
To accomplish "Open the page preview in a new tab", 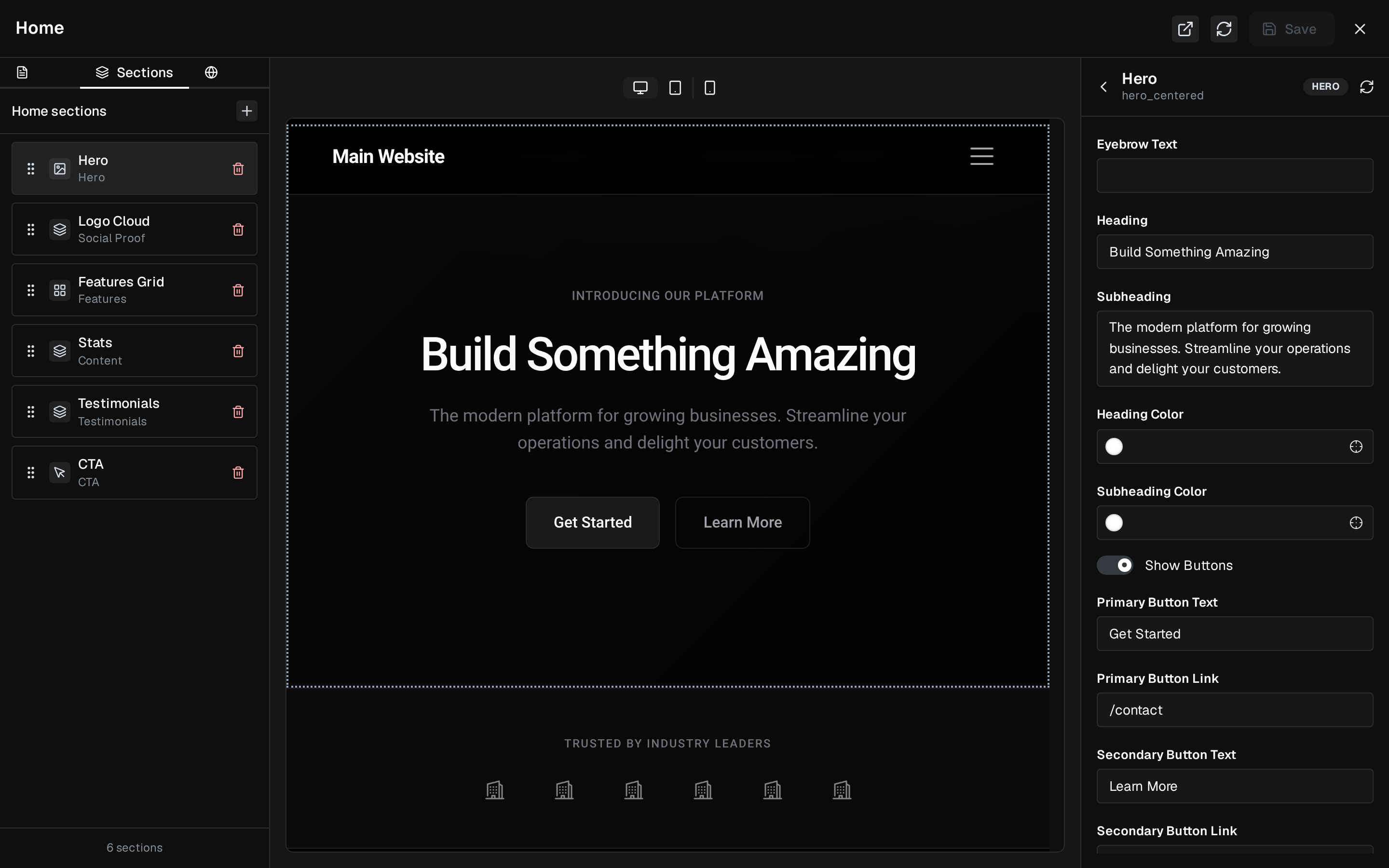I will pyautogui.click(x=1185, y=29).
